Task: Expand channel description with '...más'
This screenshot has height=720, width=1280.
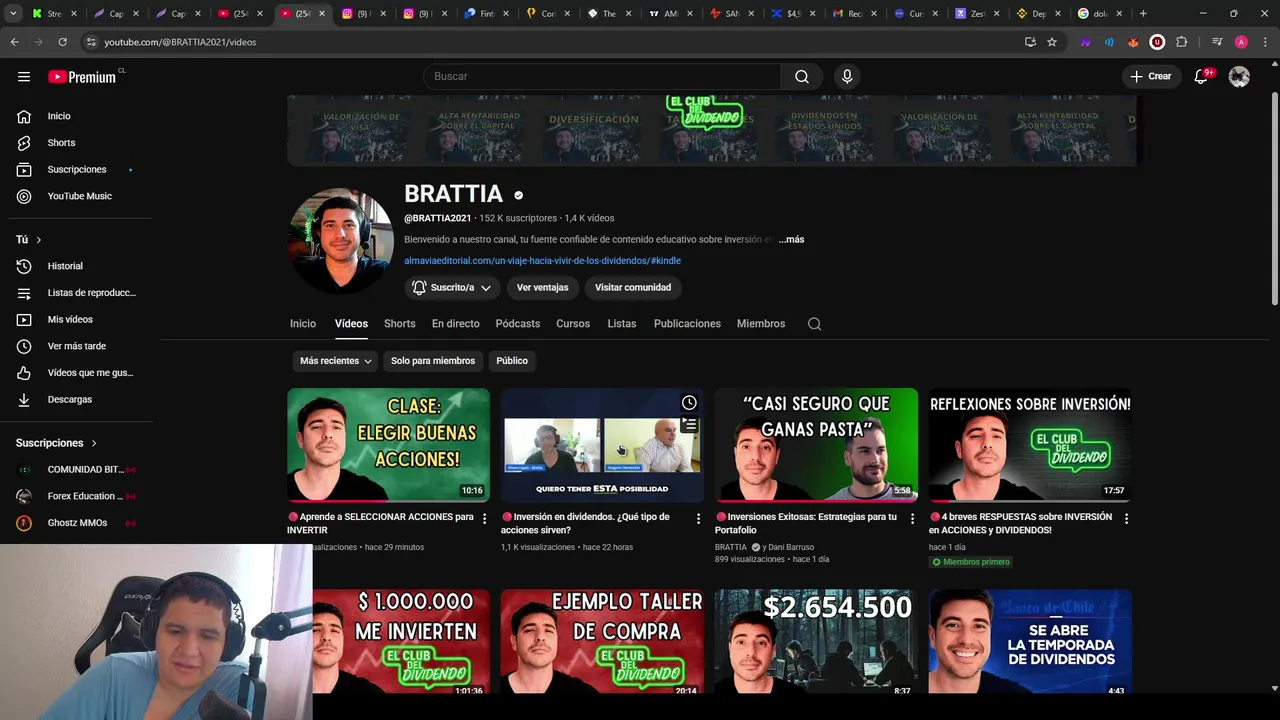Action: click(x=791, y=240)
